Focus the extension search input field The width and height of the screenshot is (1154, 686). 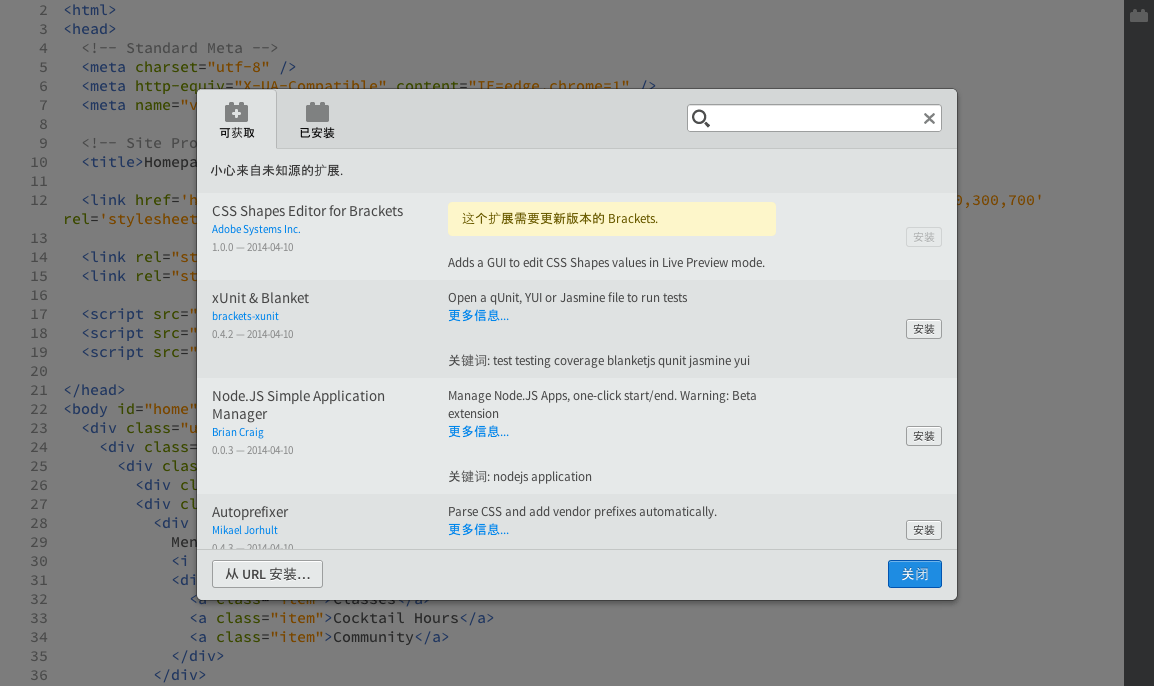coord(815,119)
